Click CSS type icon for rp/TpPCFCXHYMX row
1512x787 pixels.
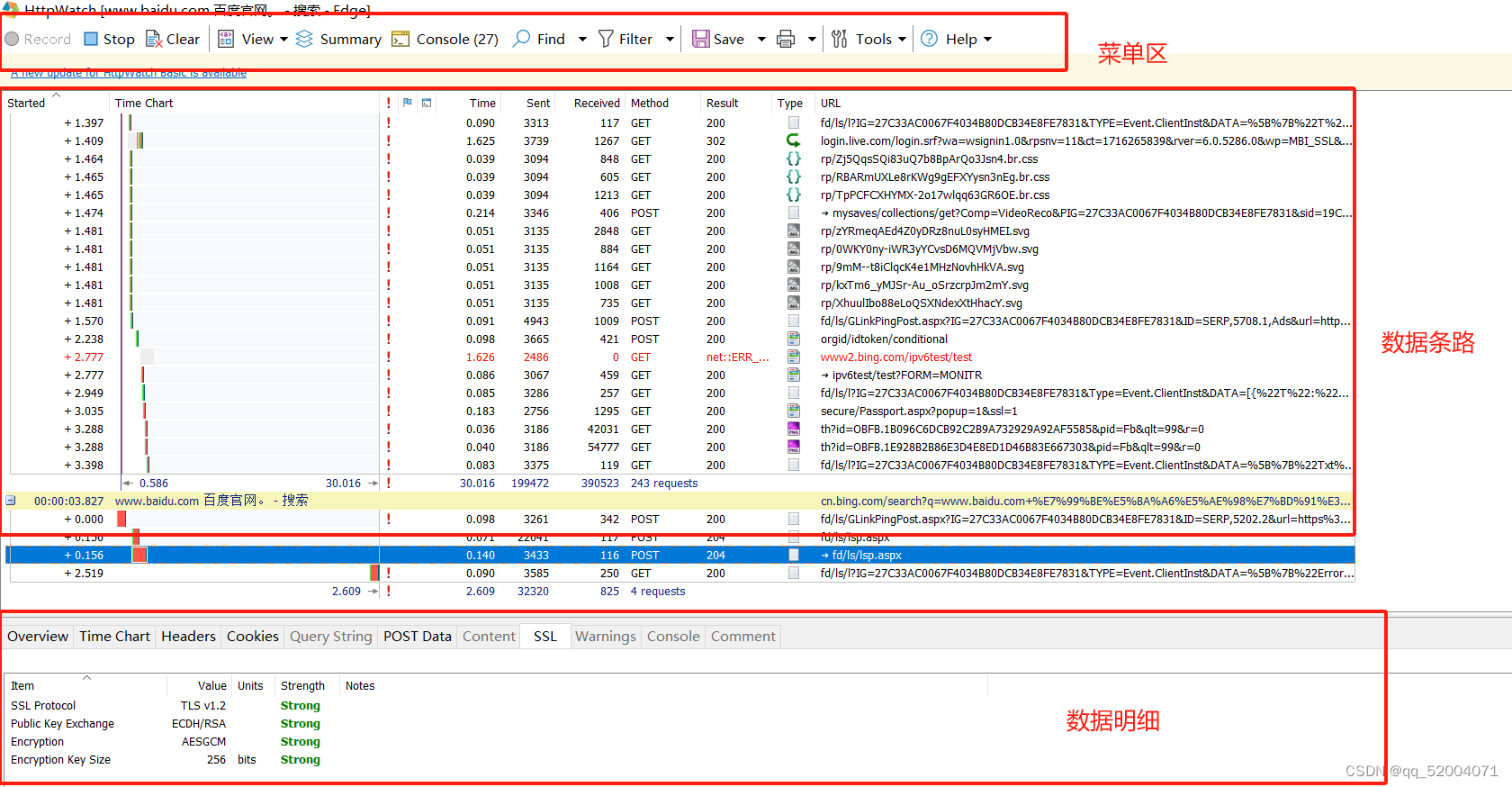(794, 194)
